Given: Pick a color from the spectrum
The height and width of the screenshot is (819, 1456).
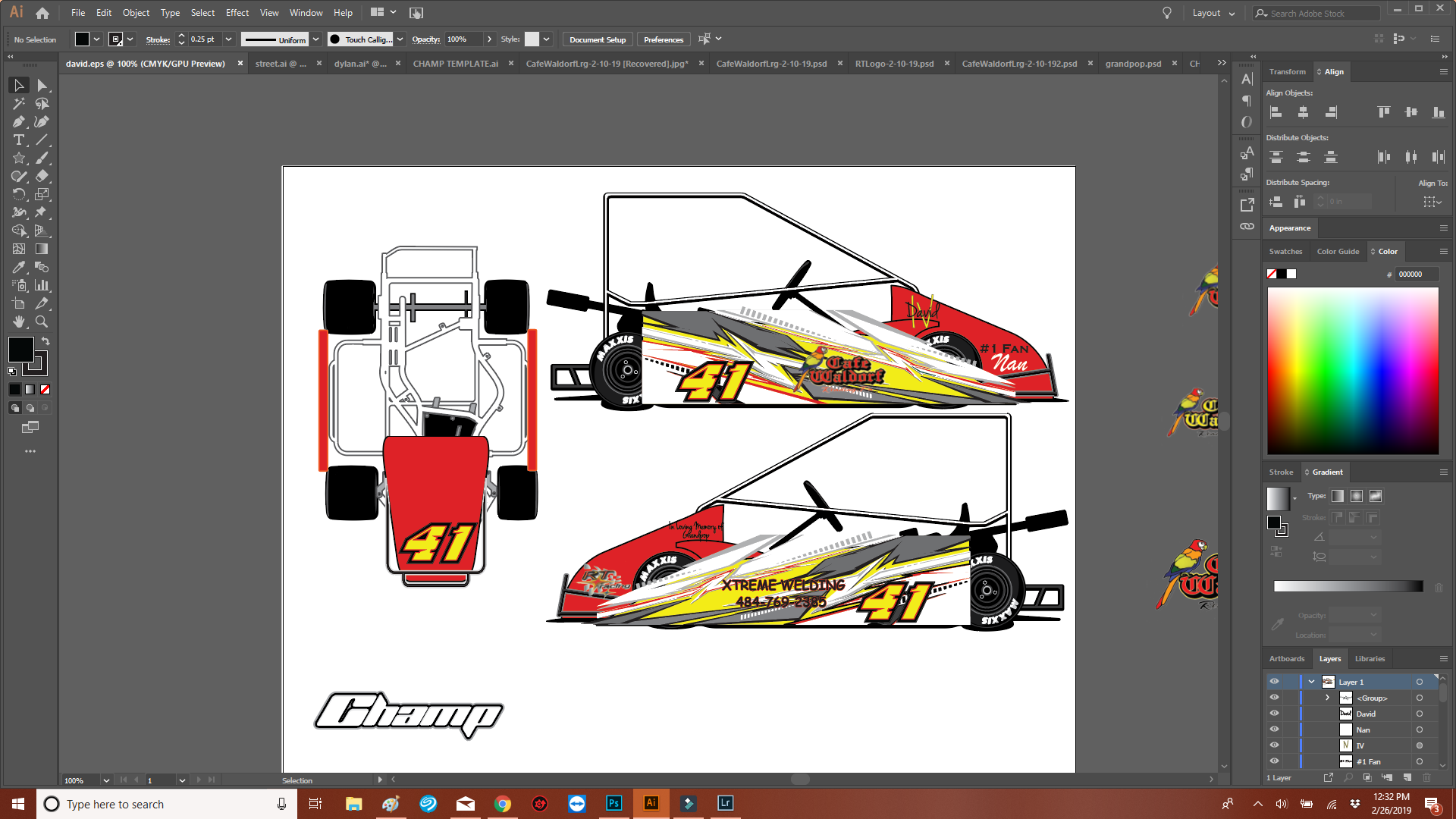Looking at the screenshot, I should point(1353,371).
